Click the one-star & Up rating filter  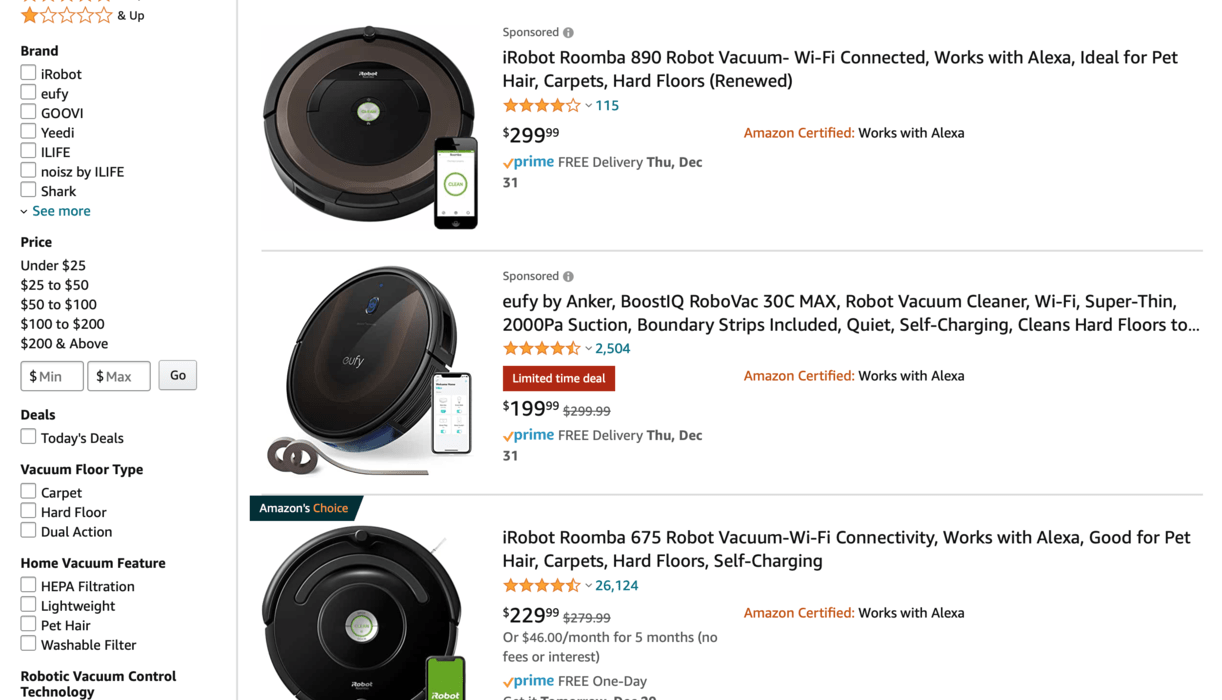(x=64, y=15)
